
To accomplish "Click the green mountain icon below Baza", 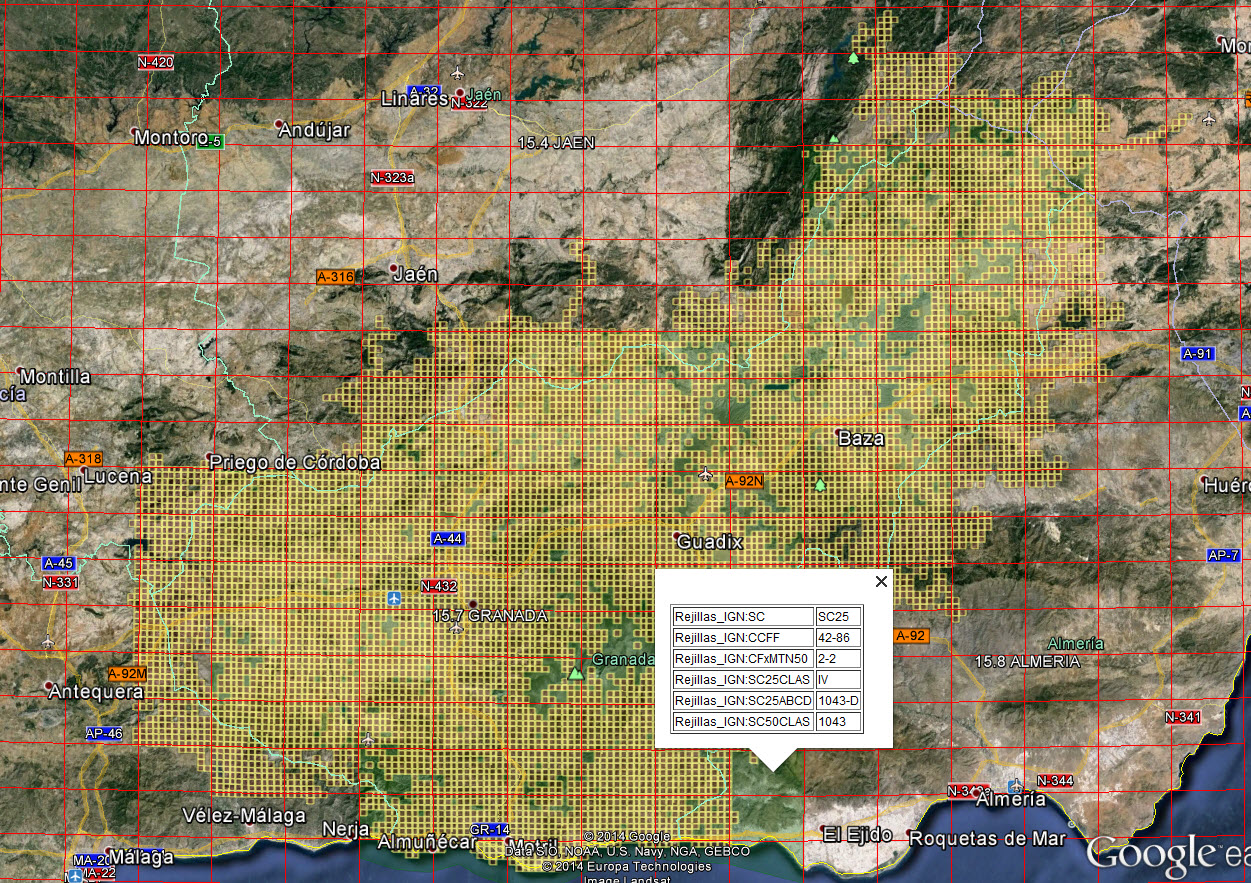I will pyautogui.click(x=820, y=485).
